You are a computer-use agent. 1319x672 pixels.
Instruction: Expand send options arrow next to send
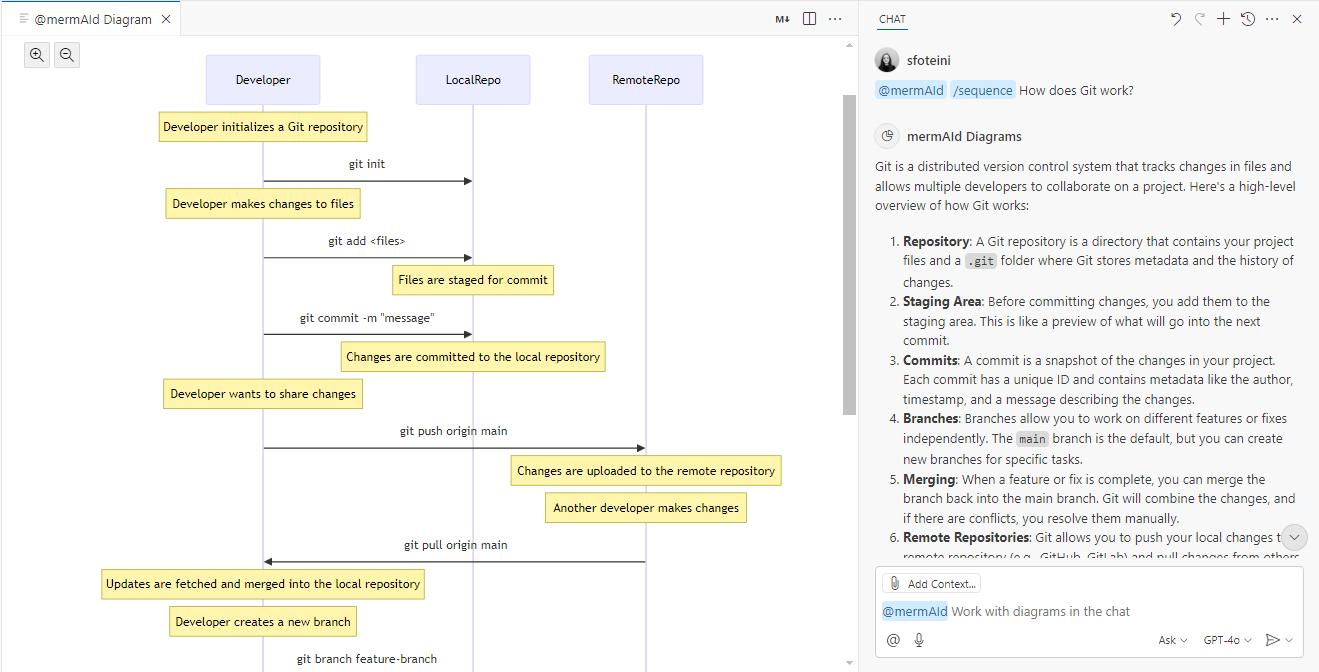click(x=1289, y=640)
